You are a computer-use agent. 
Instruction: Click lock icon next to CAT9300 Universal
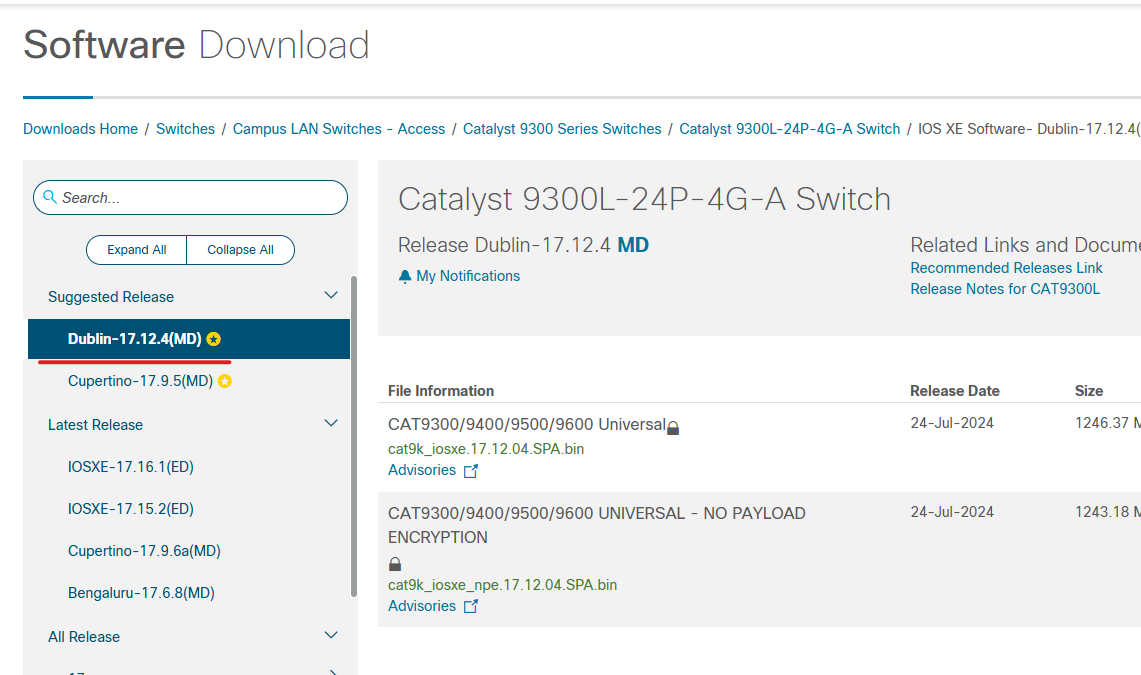click(x=673, y=428)
